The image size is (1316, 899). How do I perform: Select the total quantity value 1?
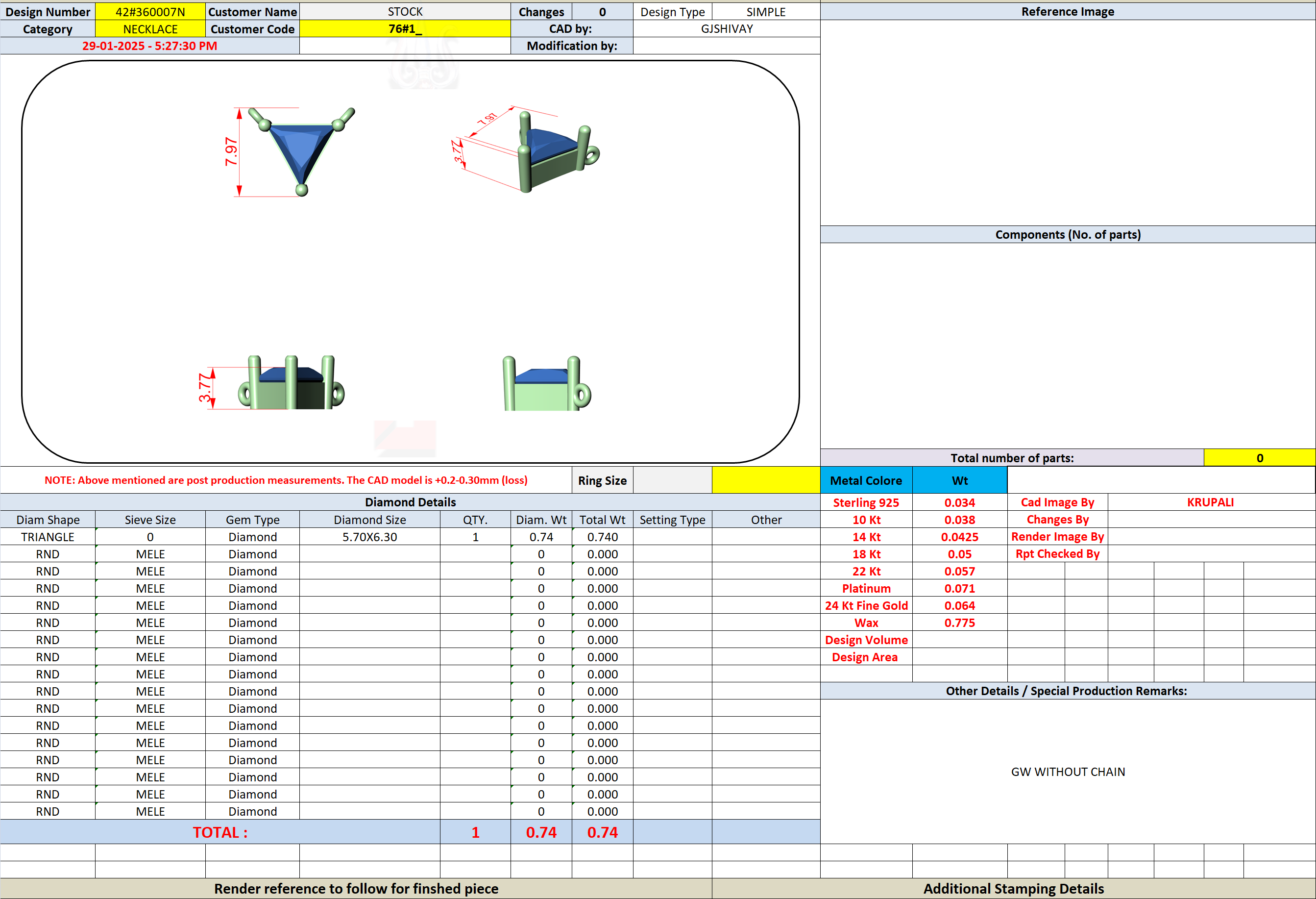(475, 832)
